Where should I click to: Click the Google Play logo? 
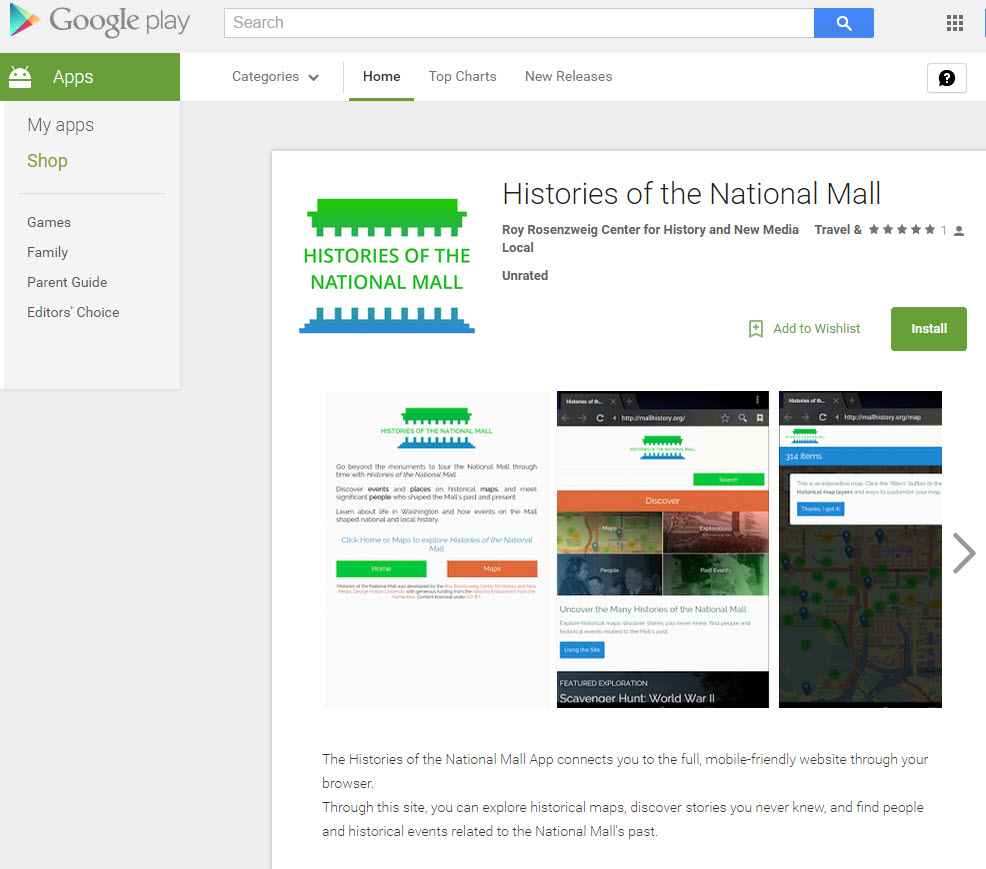99,21
